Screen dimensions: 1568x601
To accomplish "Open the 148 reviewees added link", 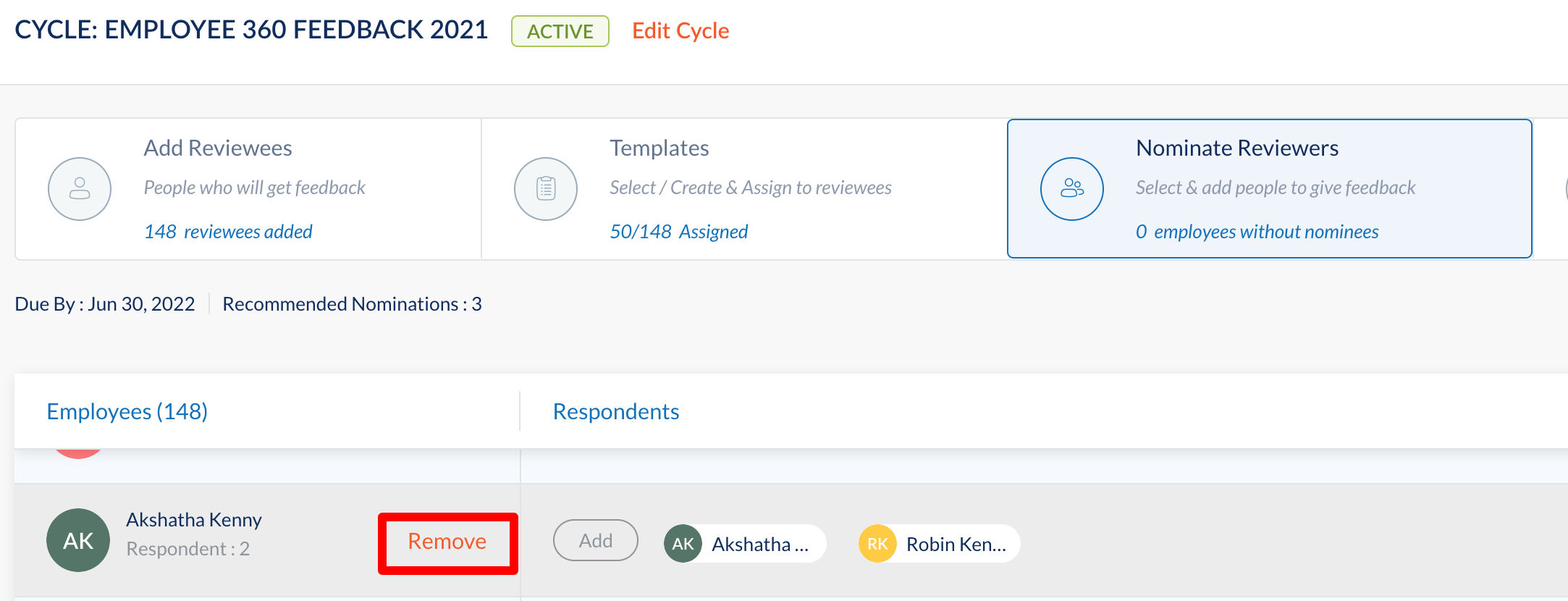I will (228, 232).
